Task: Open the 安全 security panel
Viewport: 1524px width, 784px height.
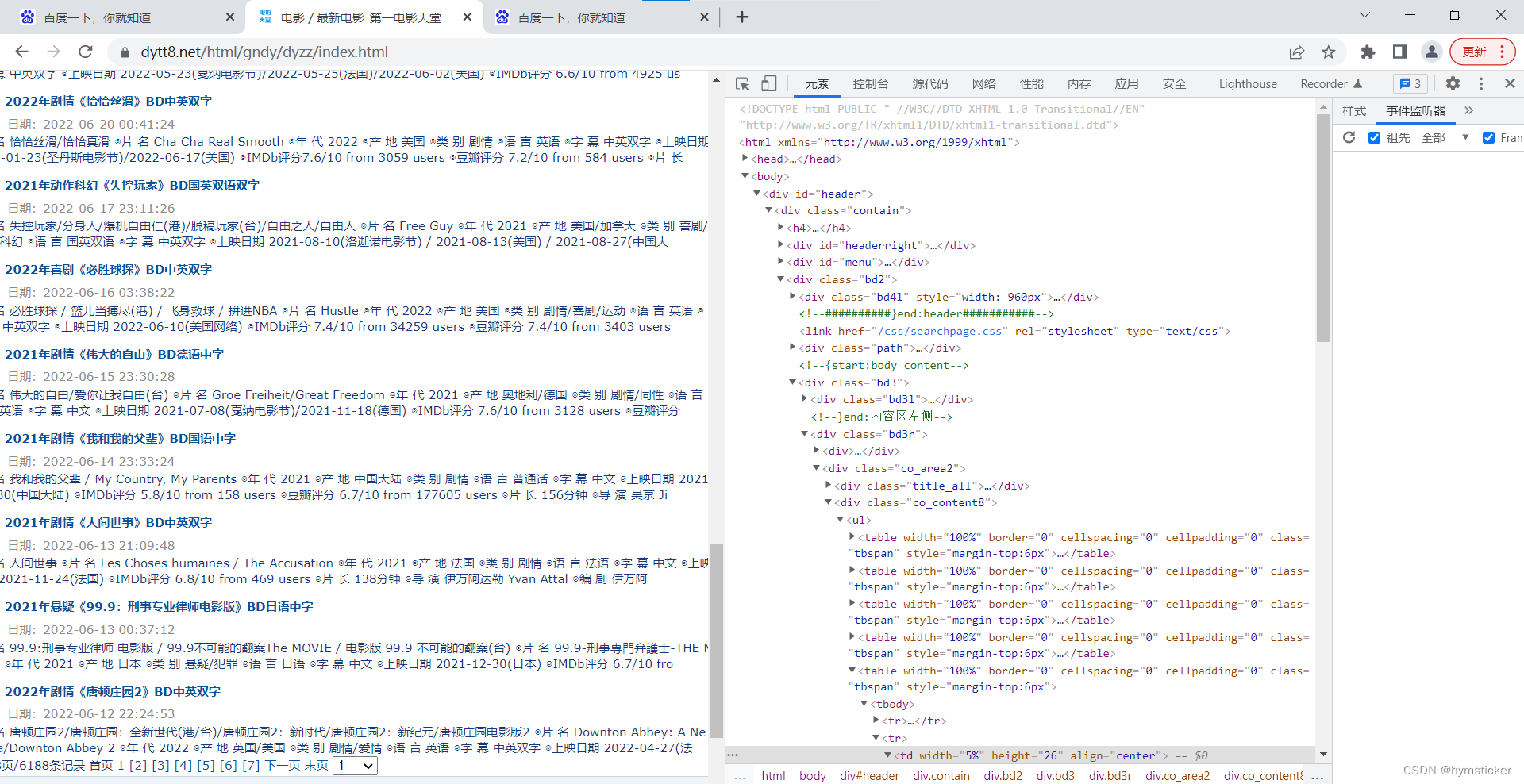Action: [1174, 83]
